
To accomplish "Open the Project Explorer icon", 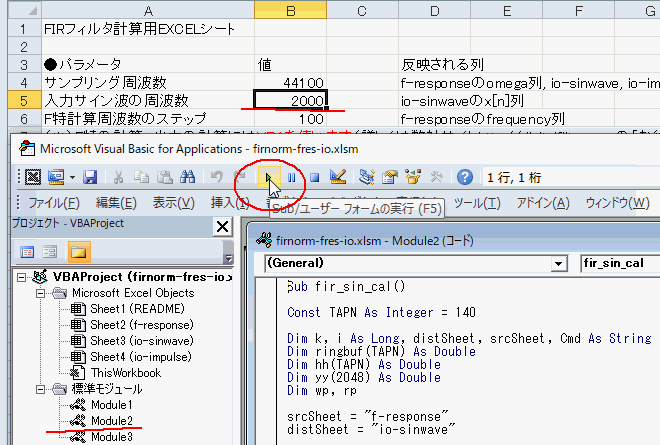I will 367,177.
